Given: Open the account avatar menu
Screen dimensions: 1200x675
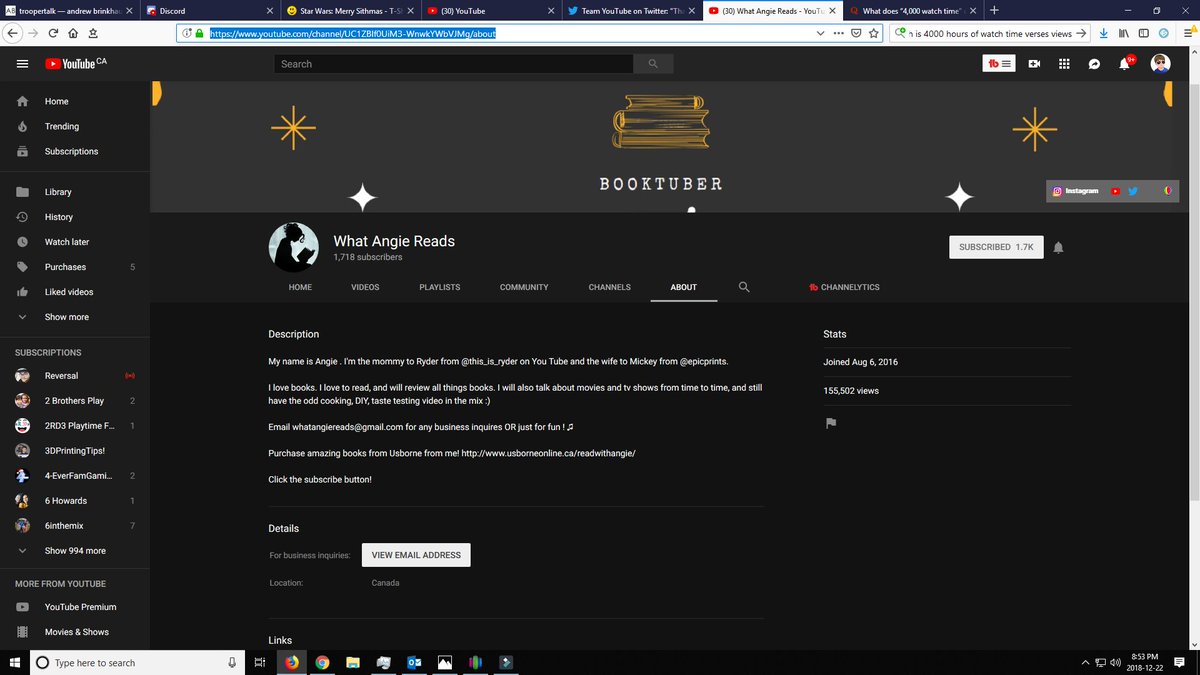Looking at the screenshot, I should tap(1160, 64).
